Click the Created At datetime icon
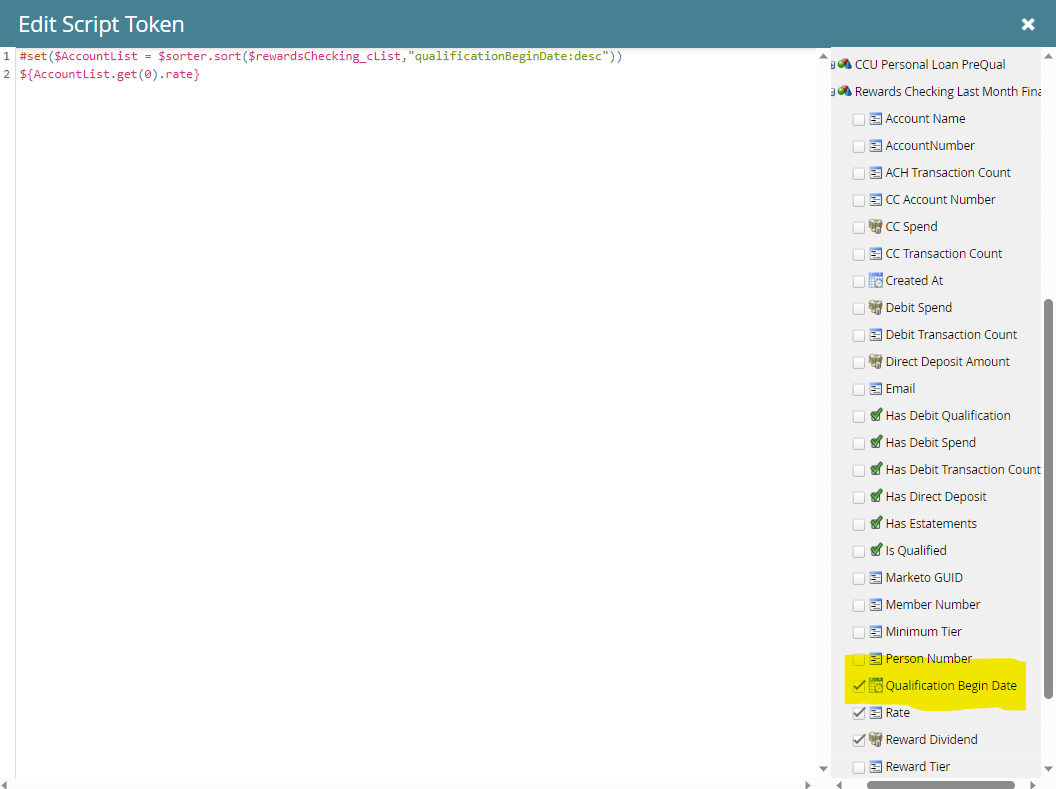This screenshot has height=789, width=1056. (876, 281)
